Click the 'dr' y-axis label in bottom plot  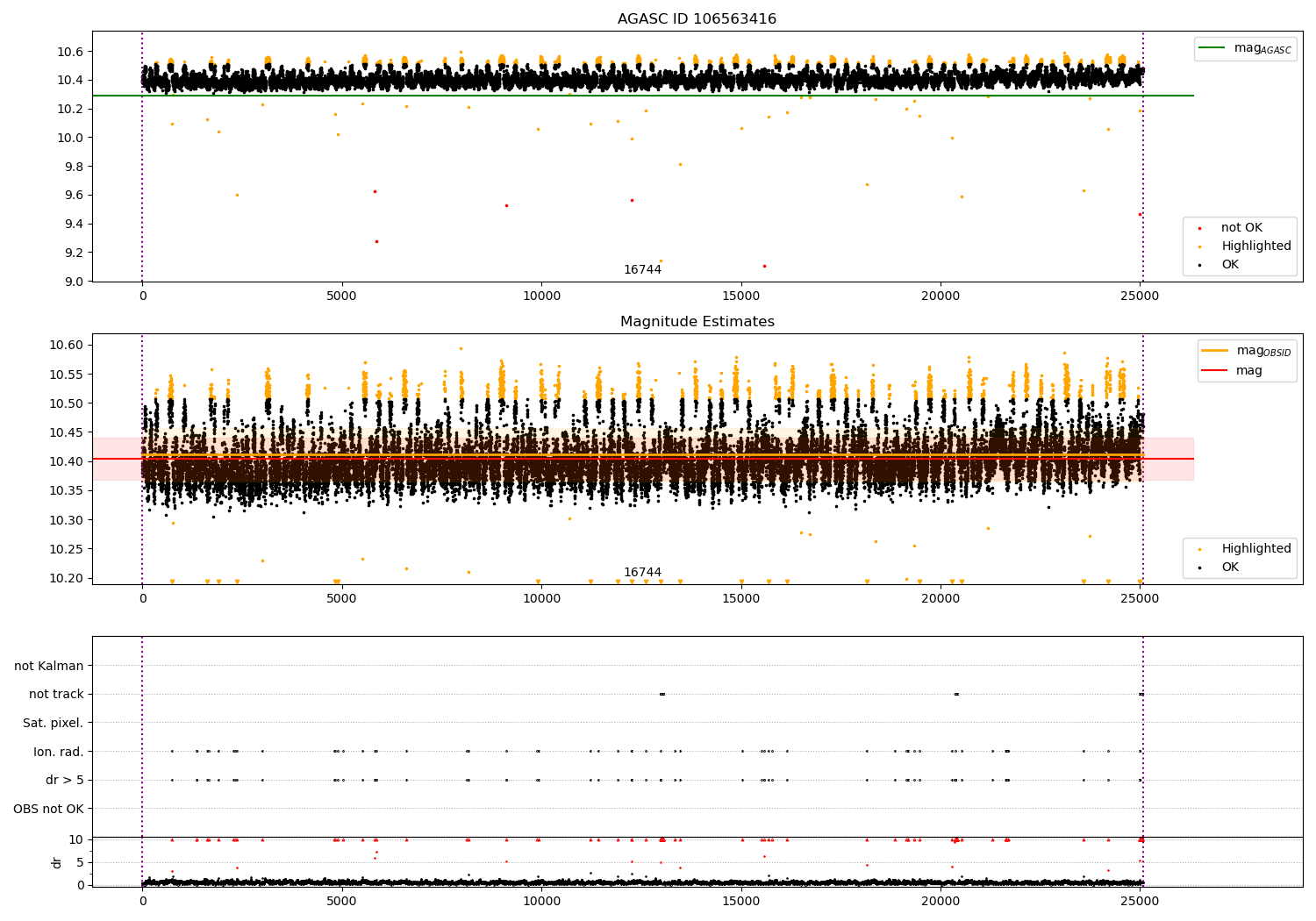pos(57,862)
